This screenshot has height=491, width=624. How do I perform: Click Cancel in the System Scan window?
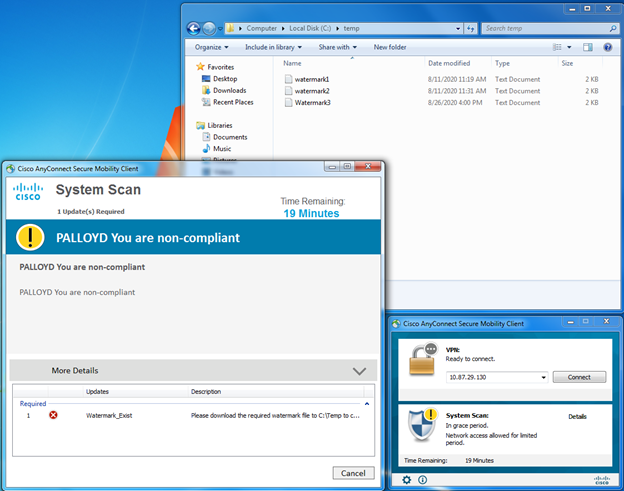[x=353, y=473]
